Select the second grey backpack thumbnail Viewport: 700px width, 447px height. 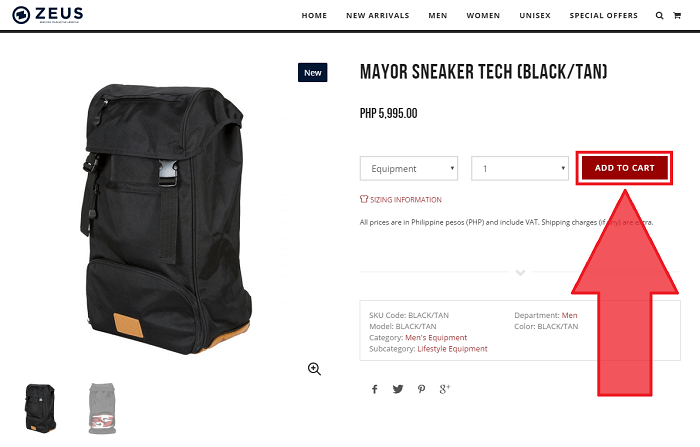coord(102,408)
